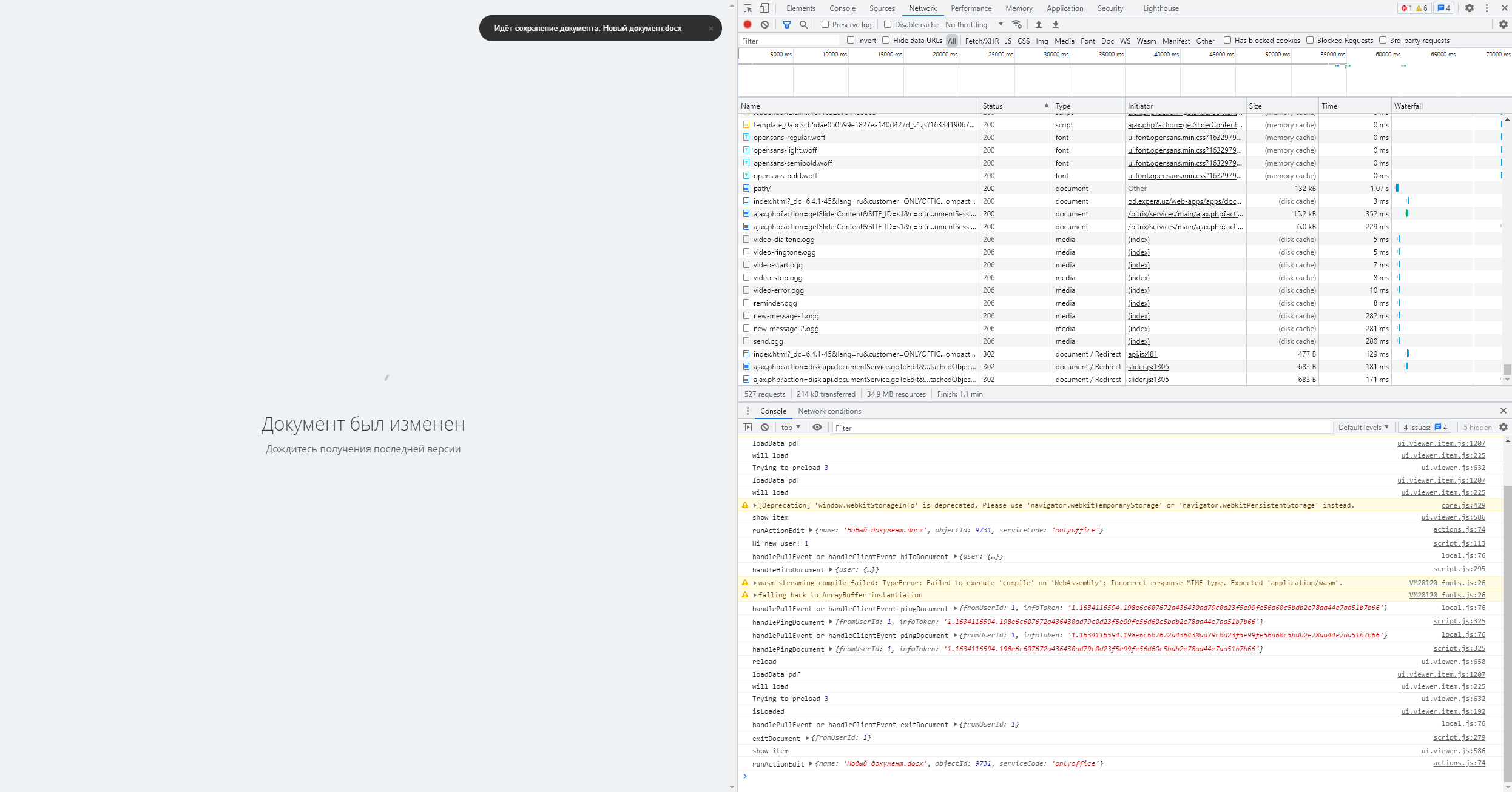
Task: Toggle the device toolbar icon
Action: coord(764,8)
